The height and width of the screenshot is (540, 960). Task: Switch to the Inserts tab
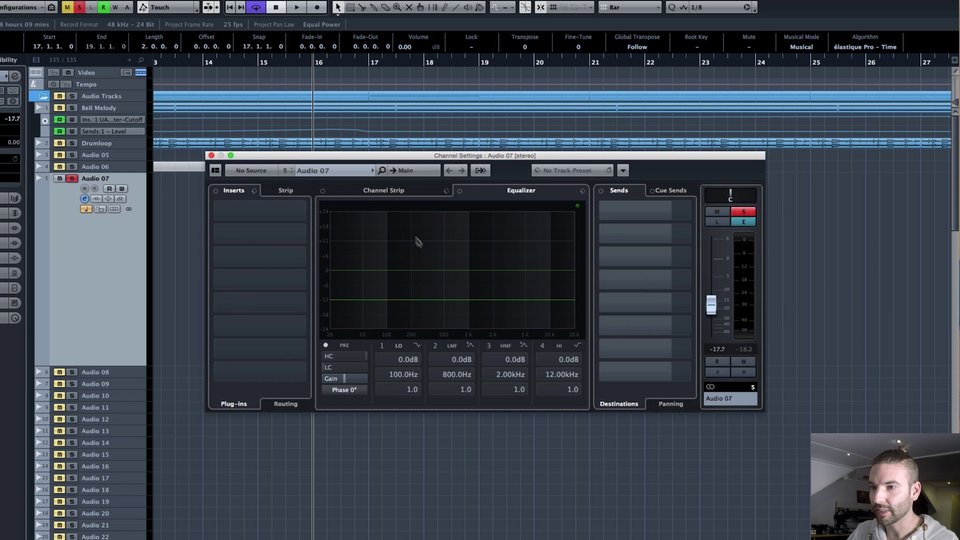tap(234, 190)
